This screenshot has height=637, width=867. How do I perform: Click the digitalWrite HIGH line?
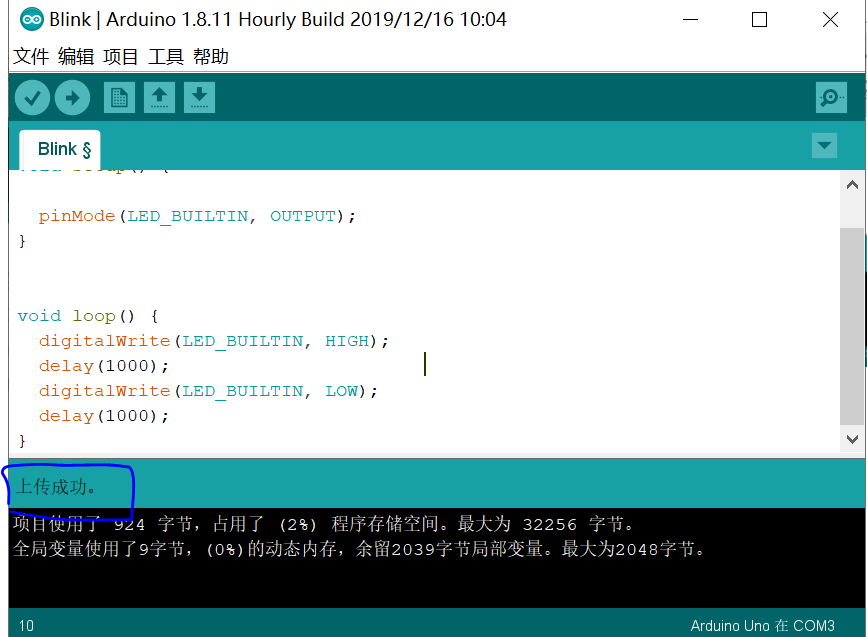coord(213,341)
